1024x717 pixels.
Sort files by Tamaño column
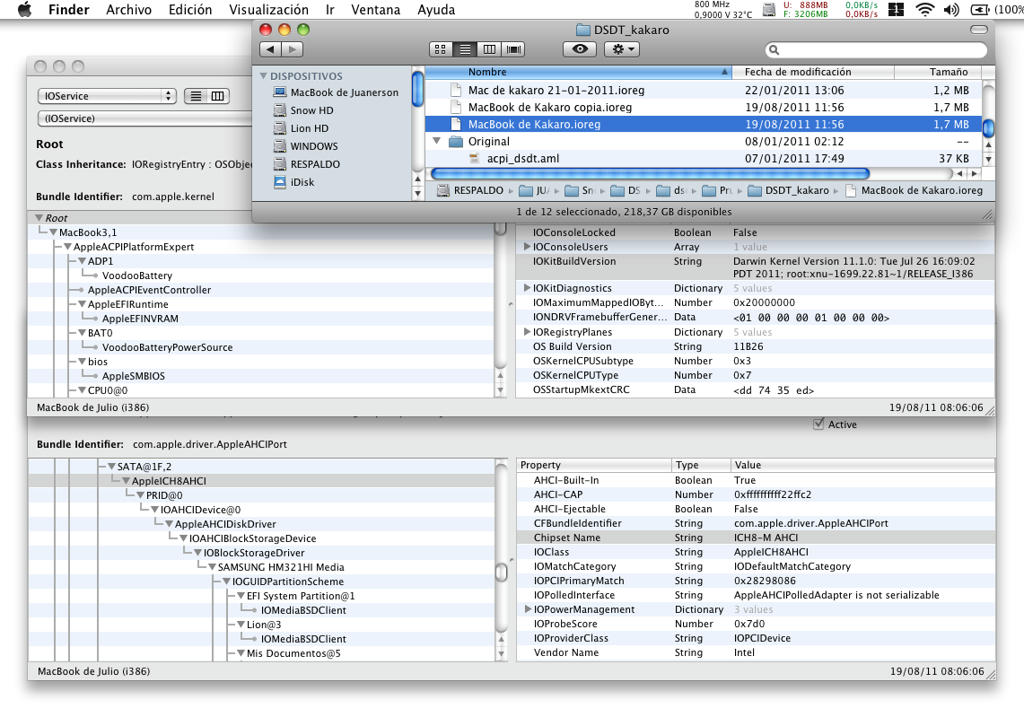(938, 72)
